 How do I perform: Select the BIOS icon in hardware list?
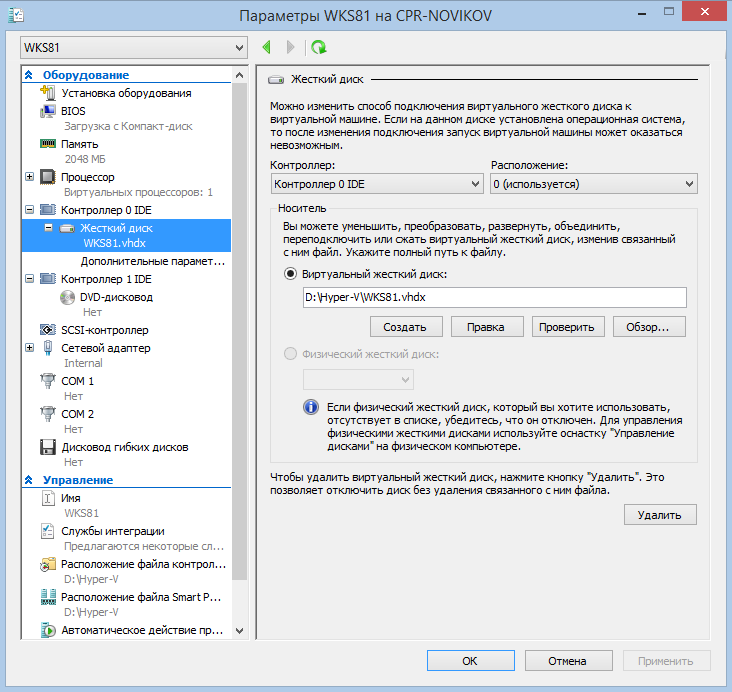click(x=47, y=111)
